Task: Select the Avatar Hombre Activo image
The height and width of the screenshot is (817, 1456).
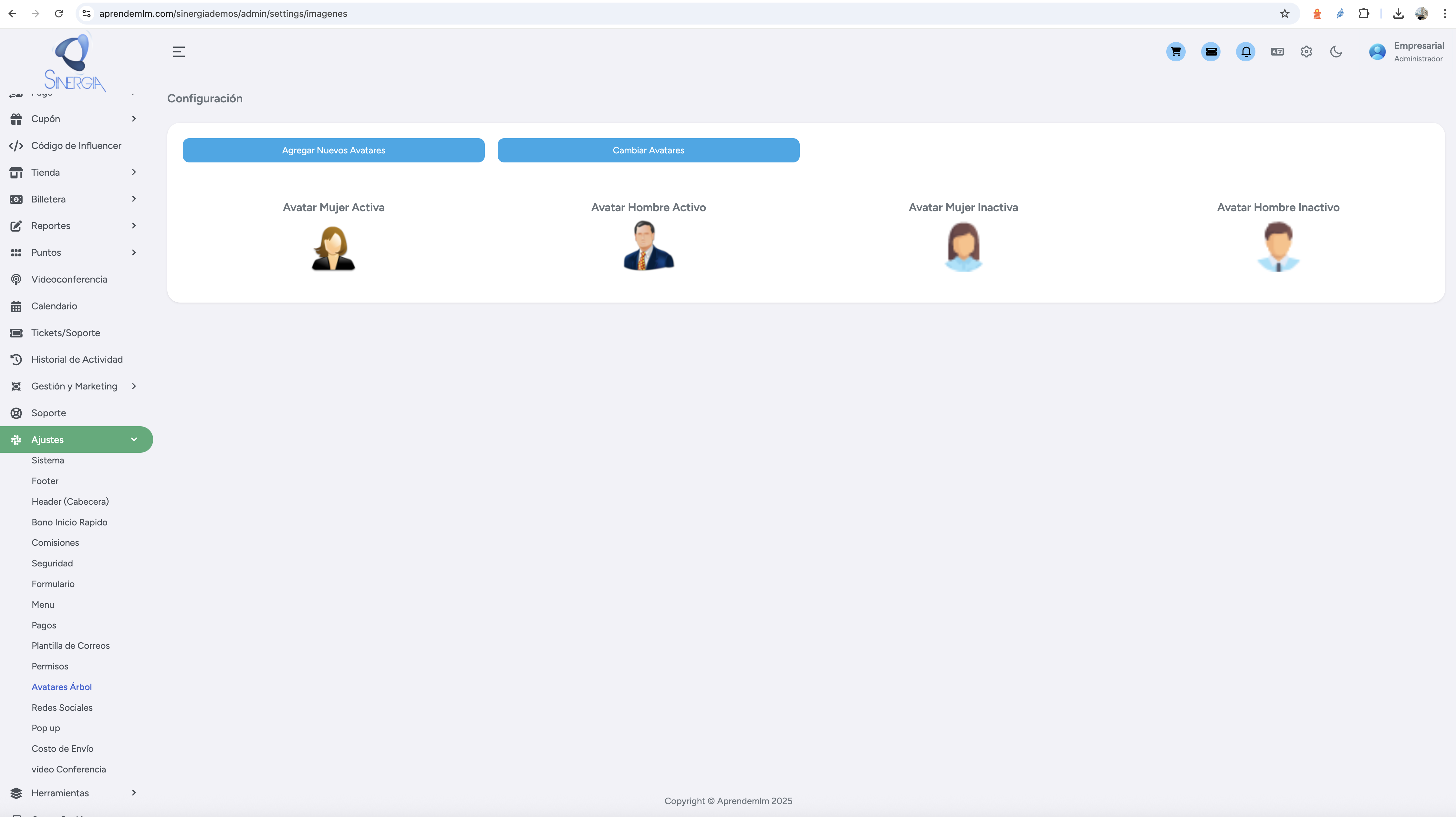Action: tap(648, 246)
